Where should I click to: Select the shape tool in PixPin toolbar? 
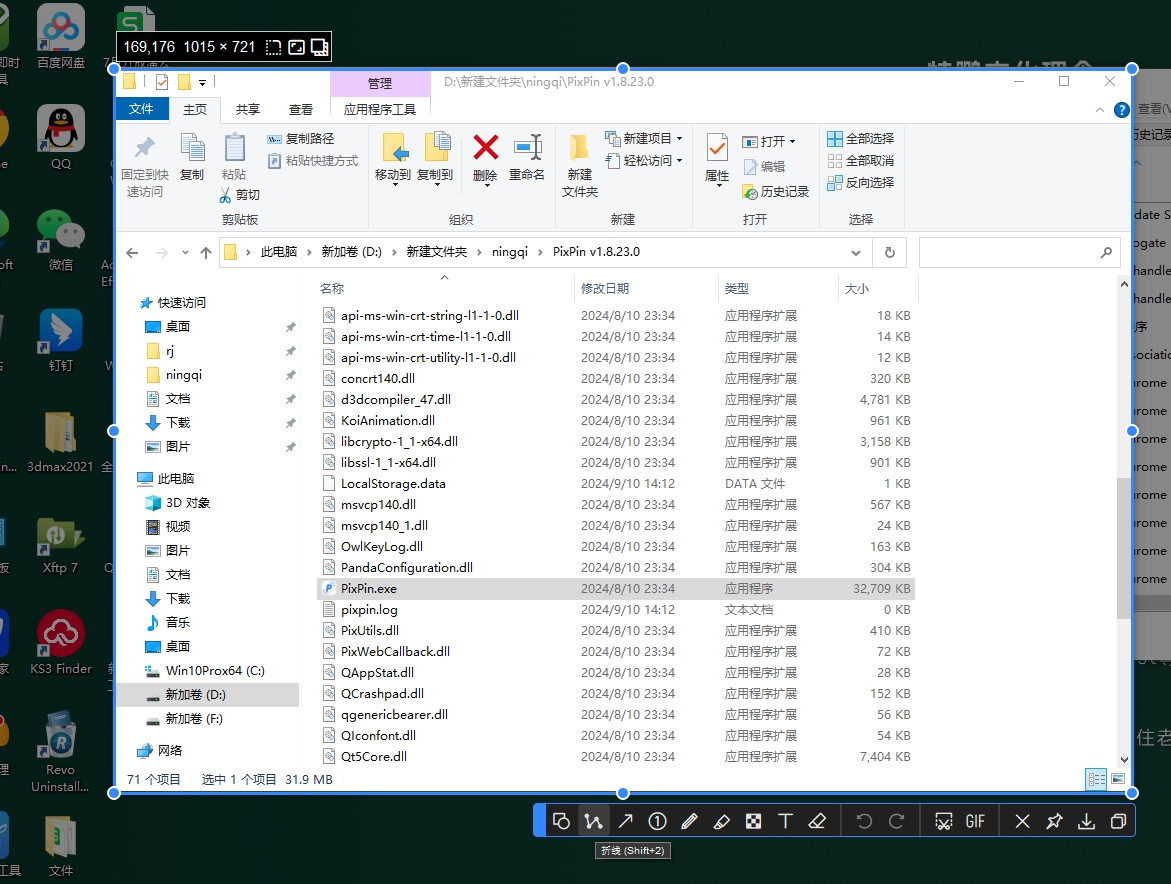(x=561, y=821)
